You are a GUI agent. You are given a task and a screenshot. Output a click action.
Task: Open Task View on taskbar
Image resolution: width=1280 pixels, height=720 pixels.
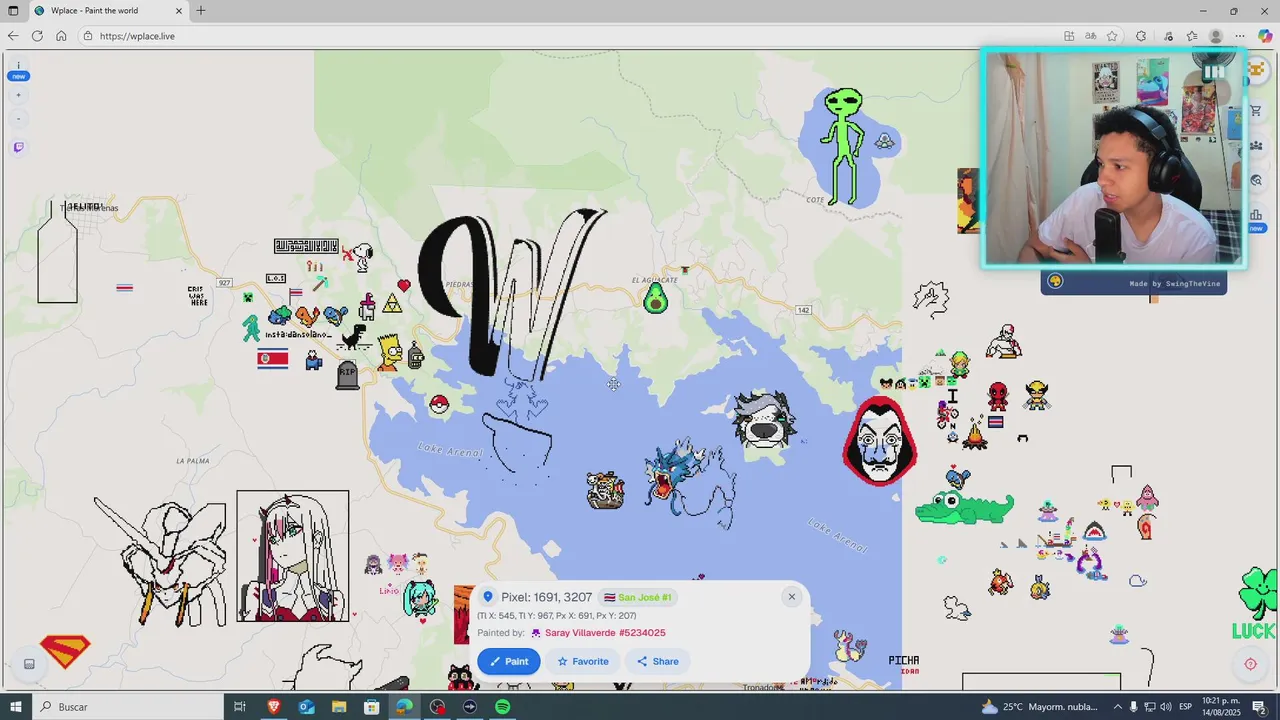(x=240, y=707)
